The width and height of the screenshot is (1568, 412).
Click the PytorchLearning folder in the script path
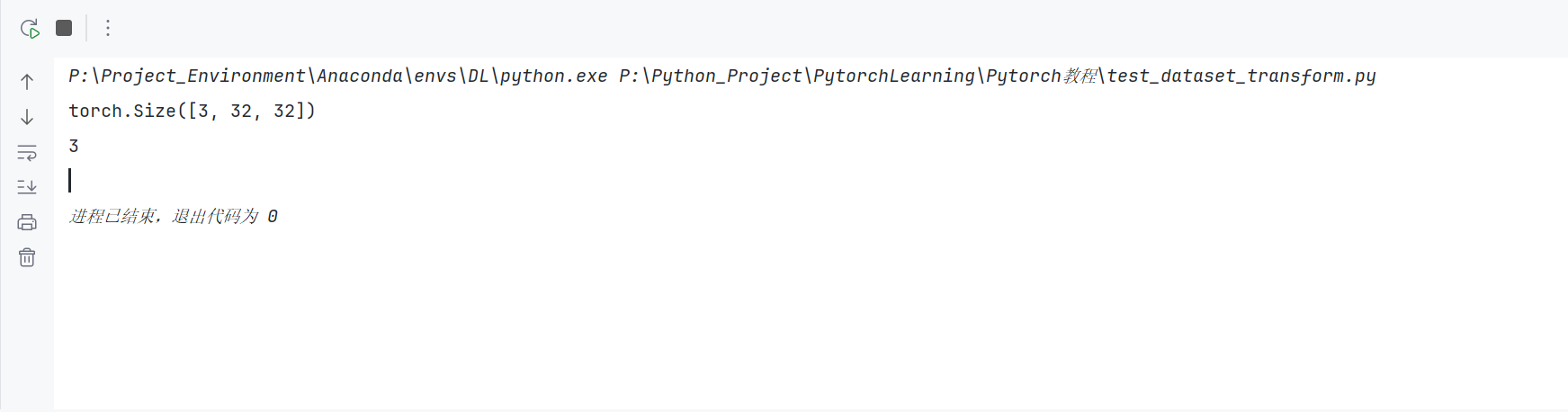click(x=894, y=76)
